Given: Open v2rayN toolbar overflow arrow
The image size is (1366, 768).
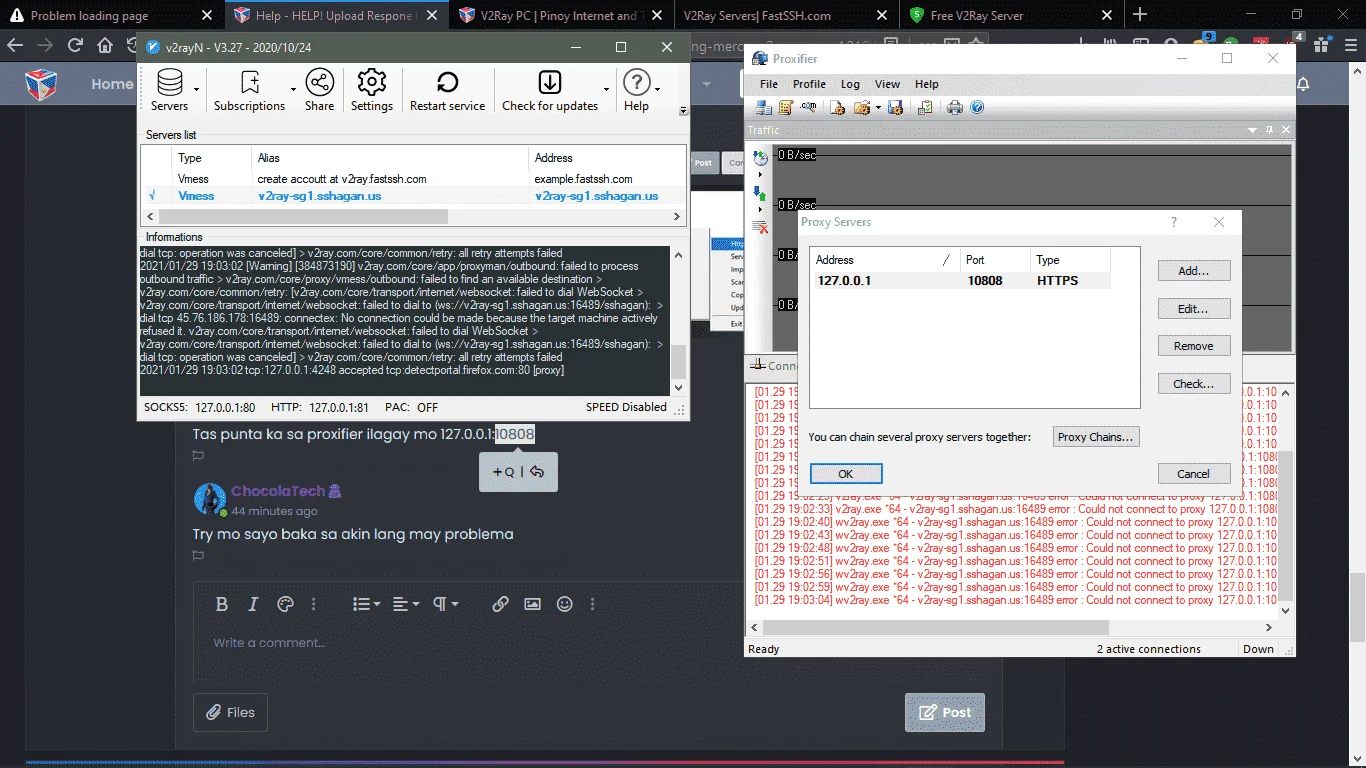Looking at the screenshot, I should 684,111.
